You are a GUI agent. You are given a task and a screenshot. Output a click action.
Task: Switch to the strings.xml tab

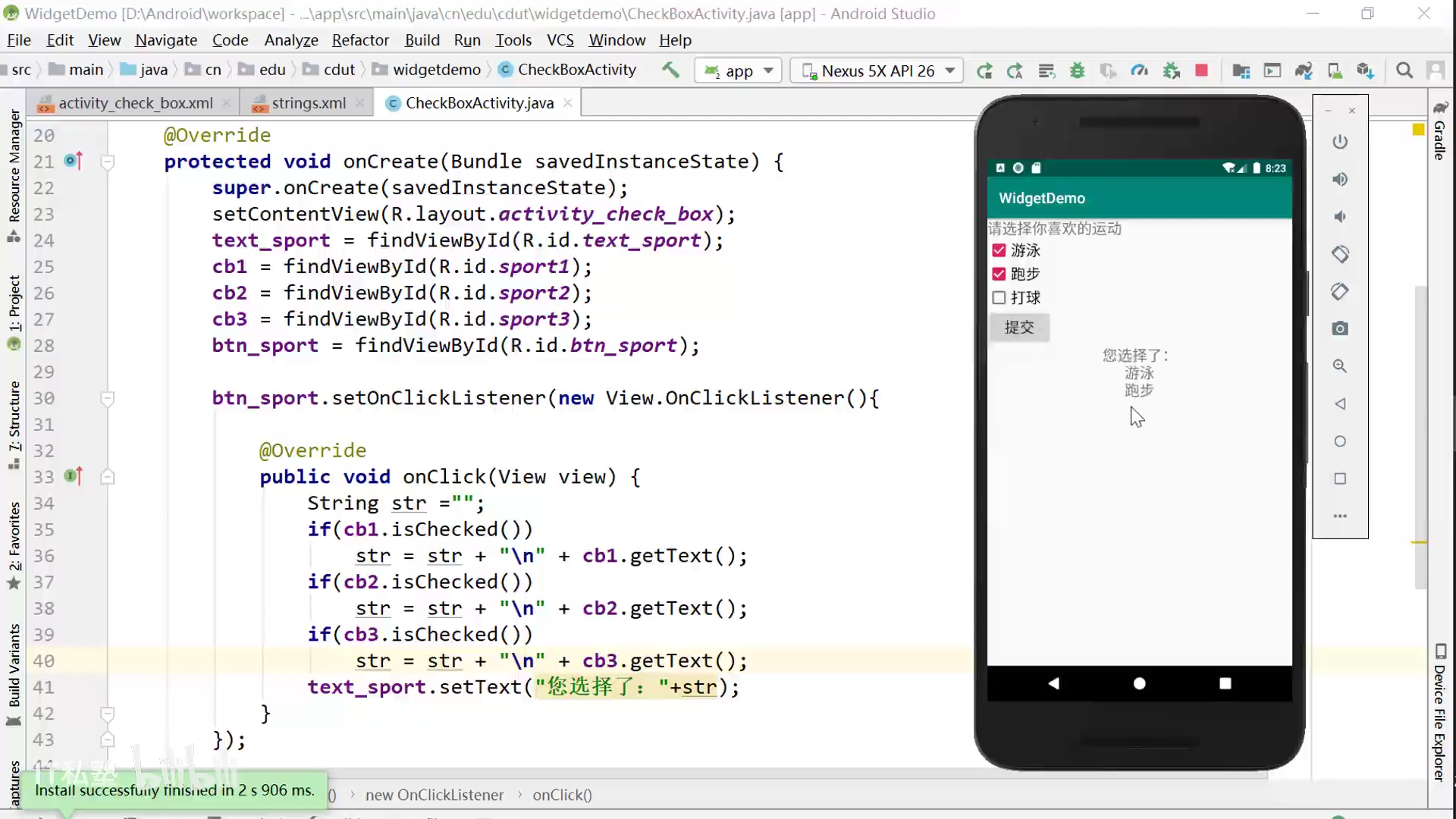point(308,103)
